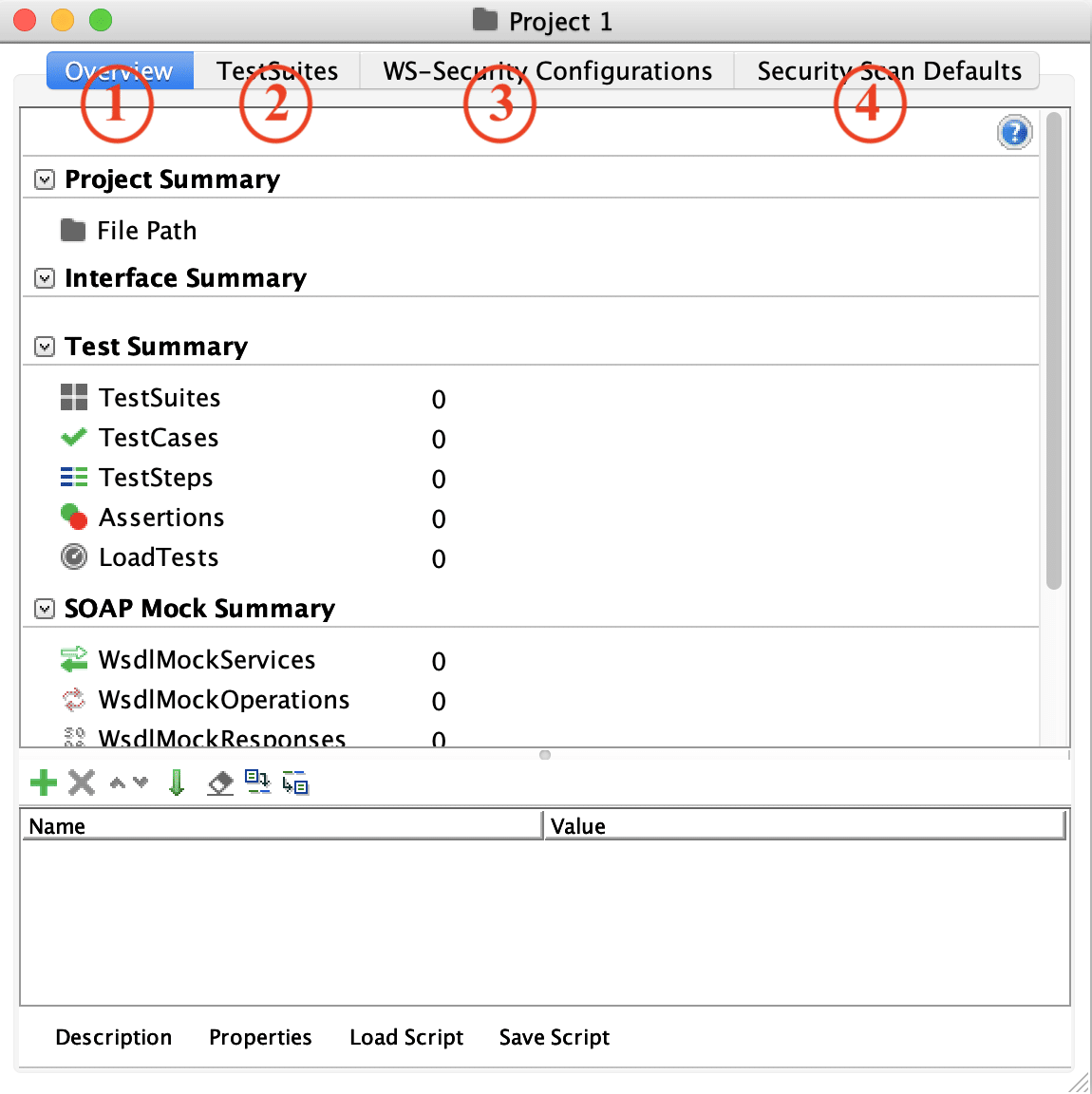Click the empty properties table area

544,922
